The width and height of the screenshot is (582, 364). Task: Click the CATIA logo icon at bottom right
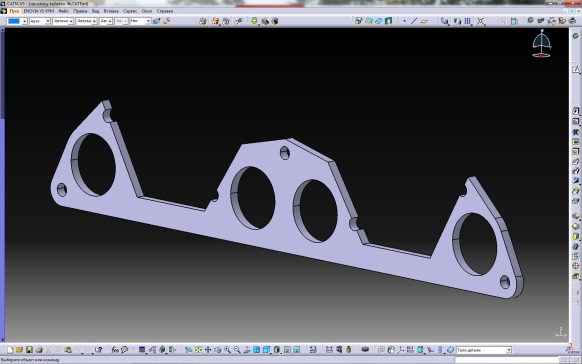coord(573,349)
